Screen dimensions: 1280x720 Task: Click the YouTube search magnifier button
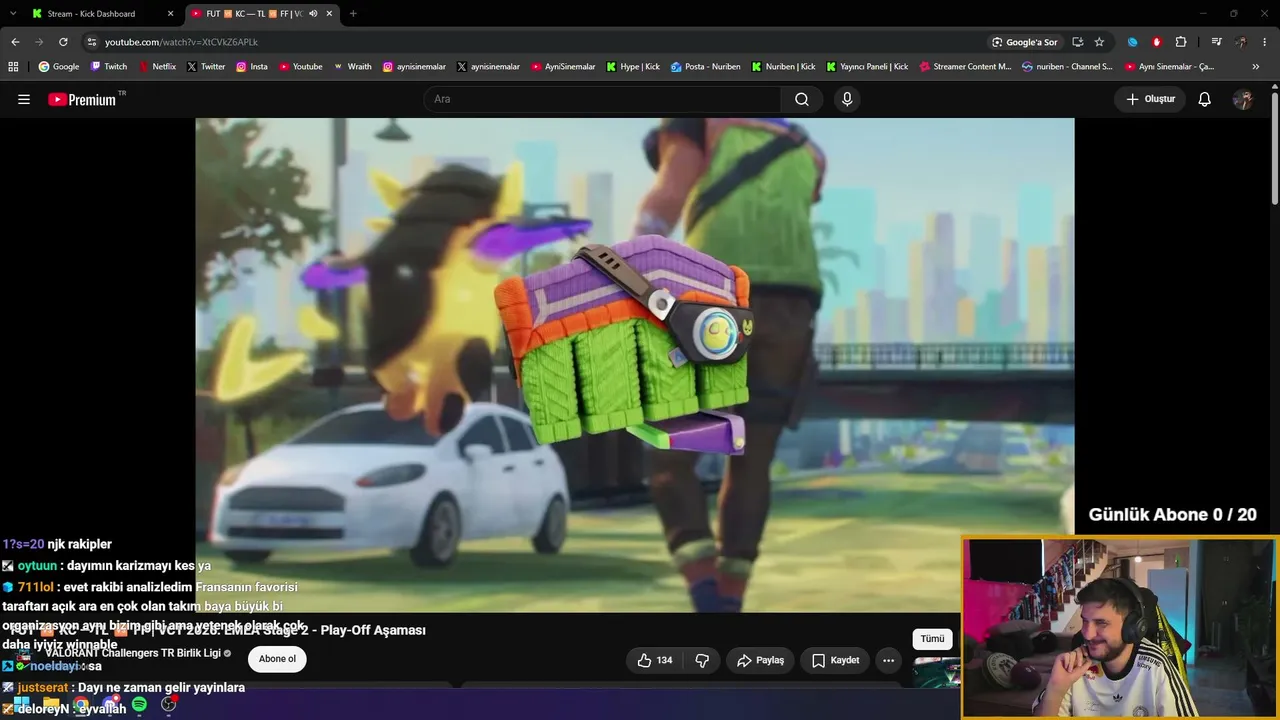click(x=802, y=99)
